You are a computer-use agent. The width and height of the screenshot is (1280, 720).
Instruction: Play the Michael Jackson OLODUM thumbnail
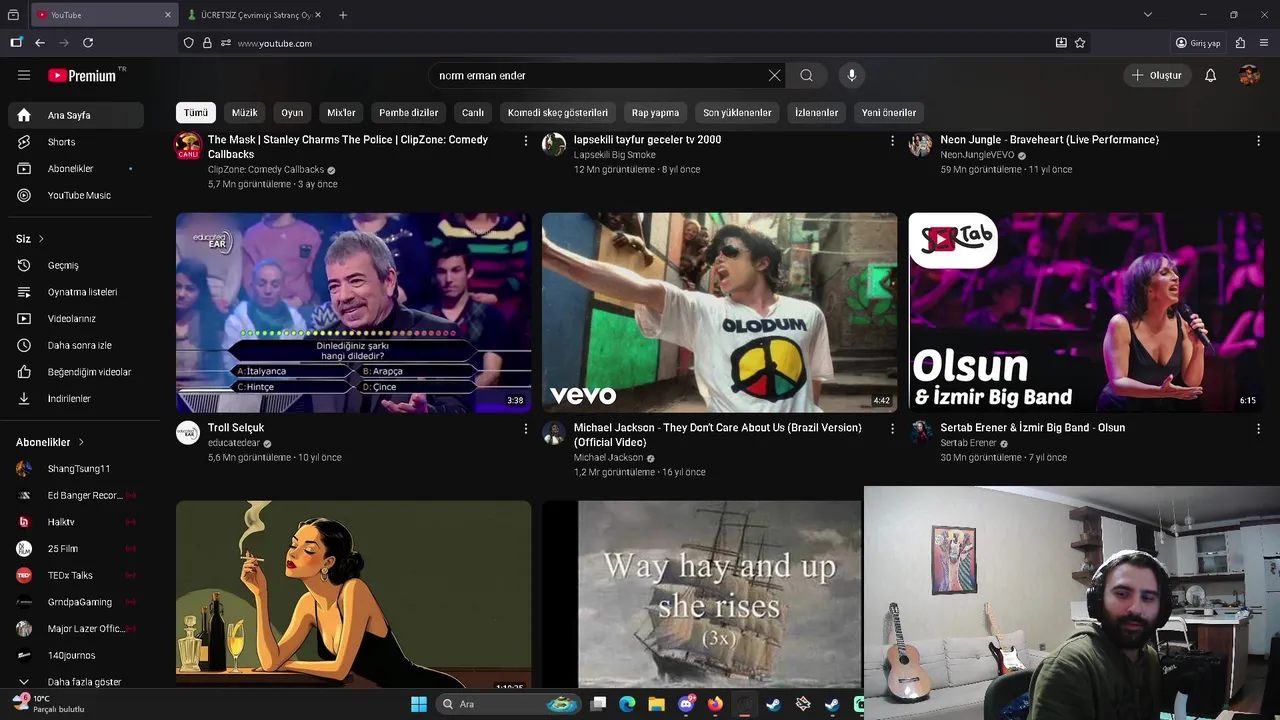(x=720, y=312)
